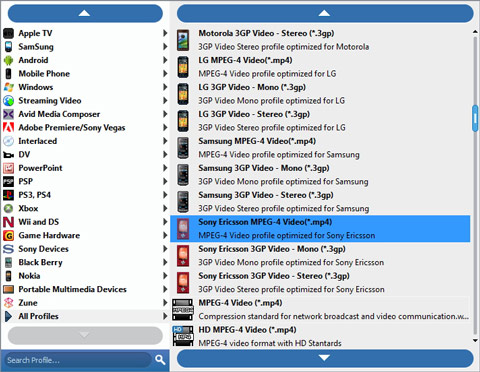Click the profile list scrollbar thumb
This screenshot has height=372, width=480.
(x=475, y=118)
